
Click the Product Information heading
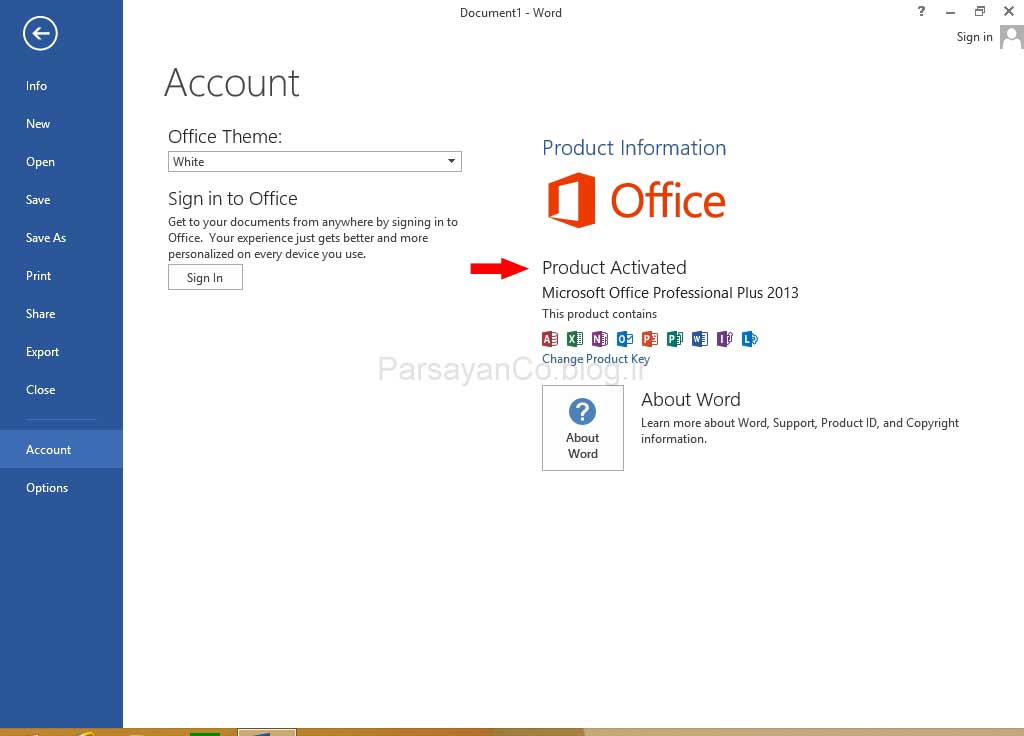[634, 148]
